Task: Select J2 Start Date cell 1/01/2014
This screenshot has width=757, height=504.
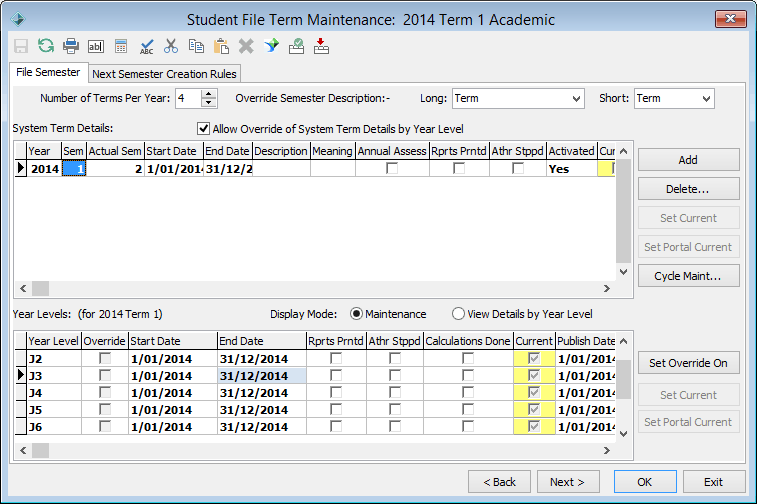Action: click(x=172, y=359)
